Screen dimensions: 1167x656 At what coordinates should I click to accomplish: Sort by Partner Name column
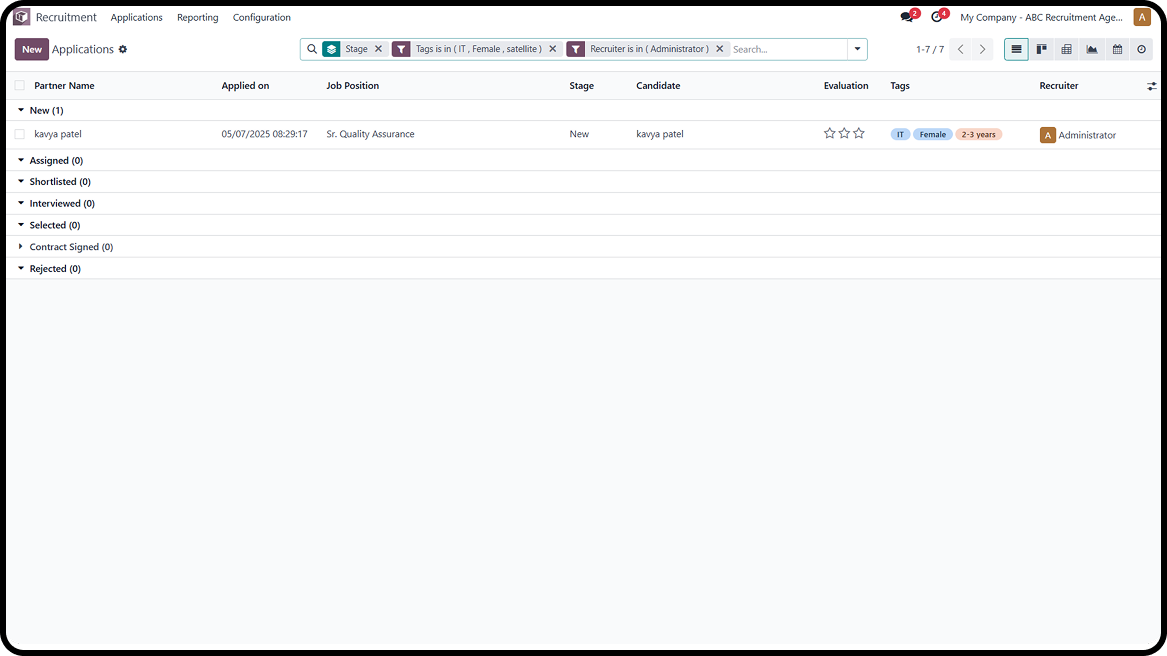click(64, 86)
